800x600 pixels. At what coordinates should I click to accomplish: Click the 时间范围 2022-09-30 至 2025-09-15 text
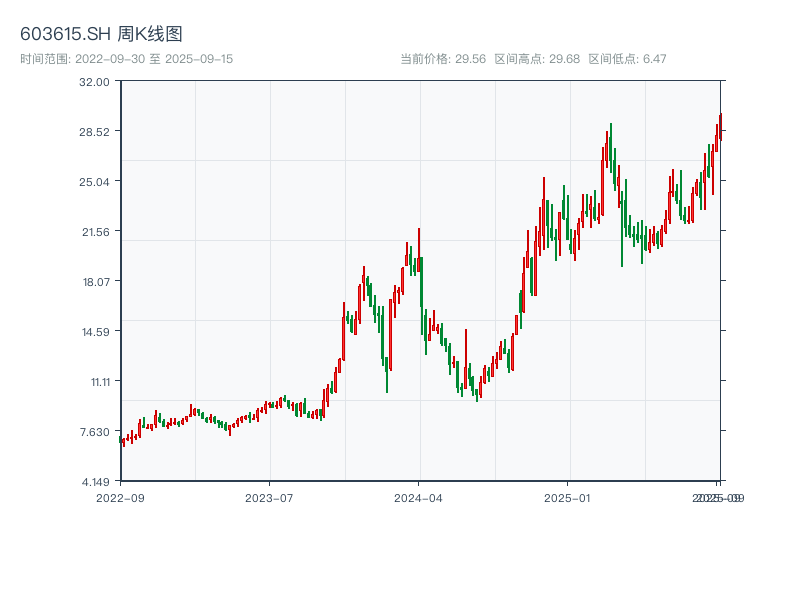tap(127, 59)
